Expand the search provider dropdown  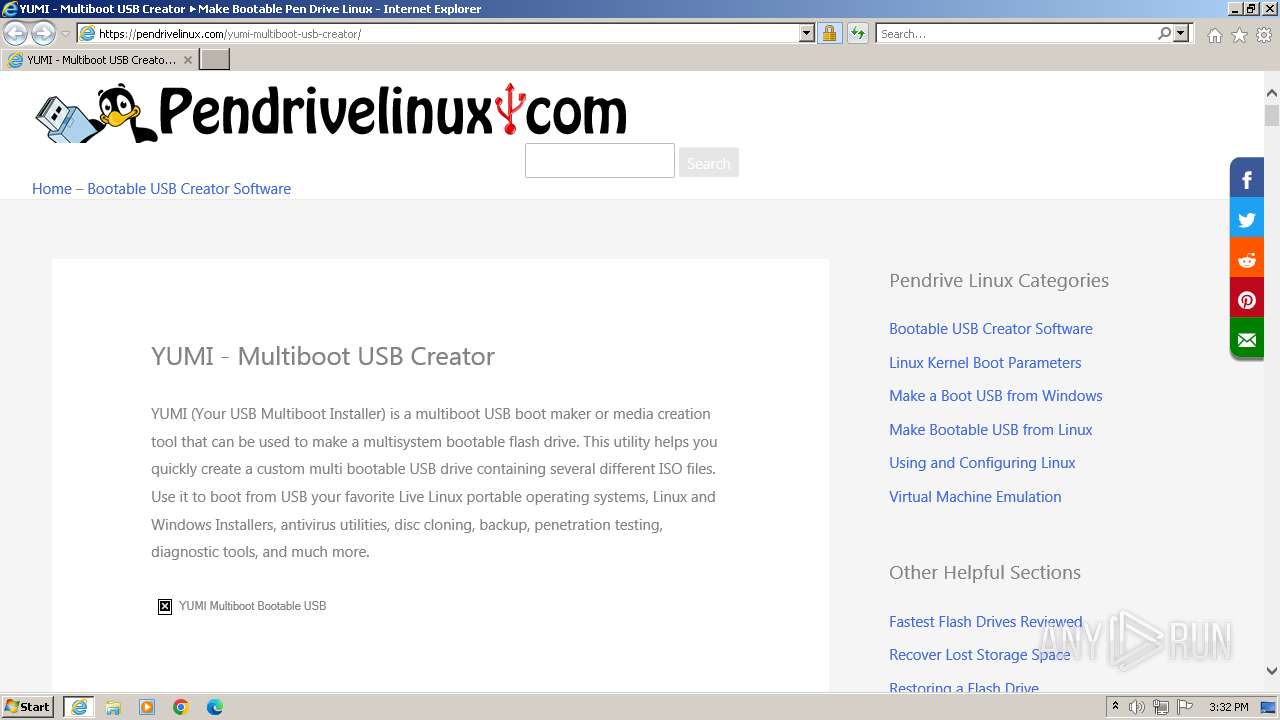point(1181,34)
